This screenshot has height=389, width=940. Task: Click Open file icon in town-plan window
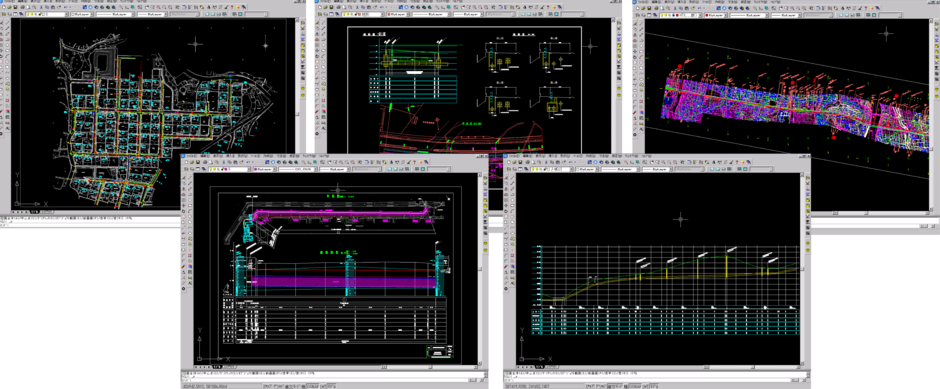coord(9,7)
